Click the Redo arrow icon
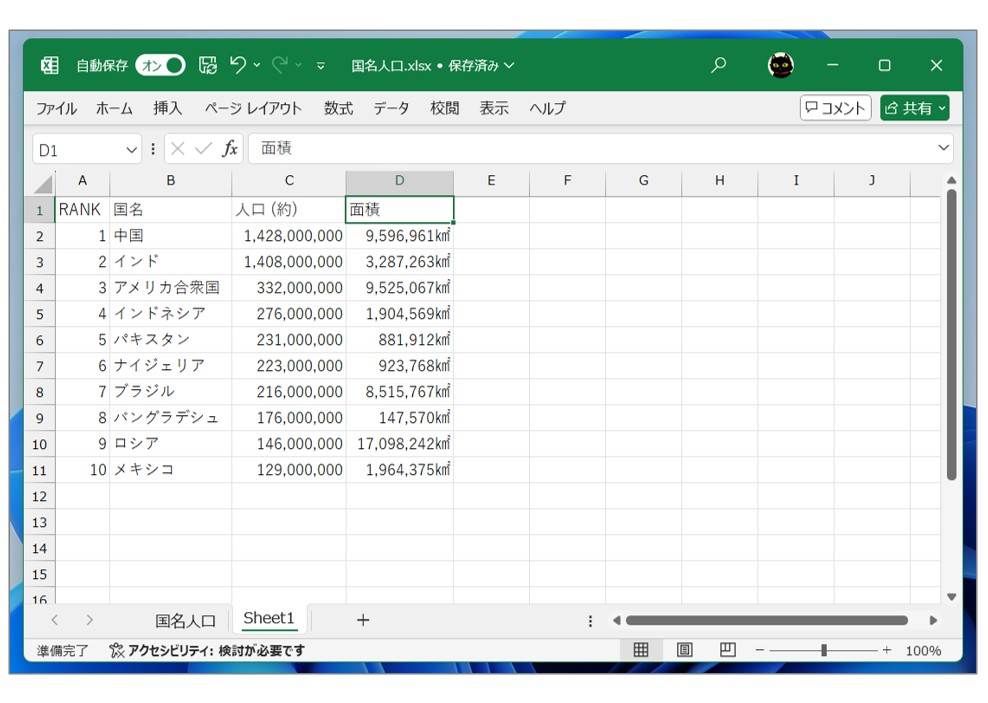The image size is (988, 703). click(x=280, y=65)
